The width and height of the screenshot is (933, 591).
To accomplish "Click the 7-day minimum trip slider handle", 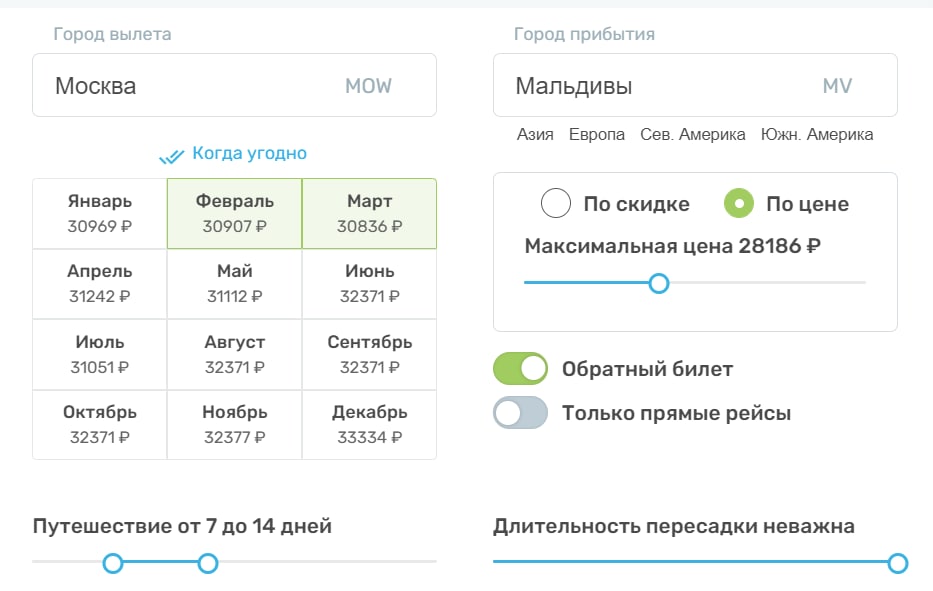I will 113,563.
